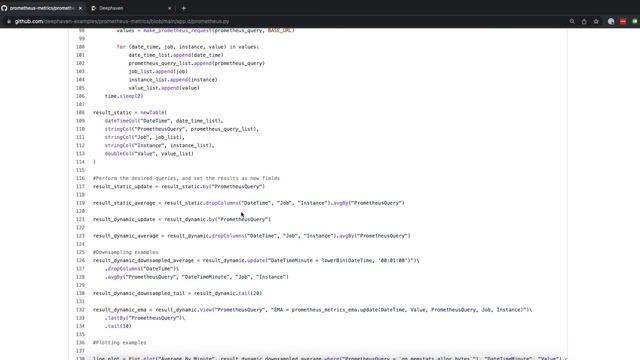Viewport: 640px width, 360px height.
Task: Select line number 136
Action: click(80, 343)
